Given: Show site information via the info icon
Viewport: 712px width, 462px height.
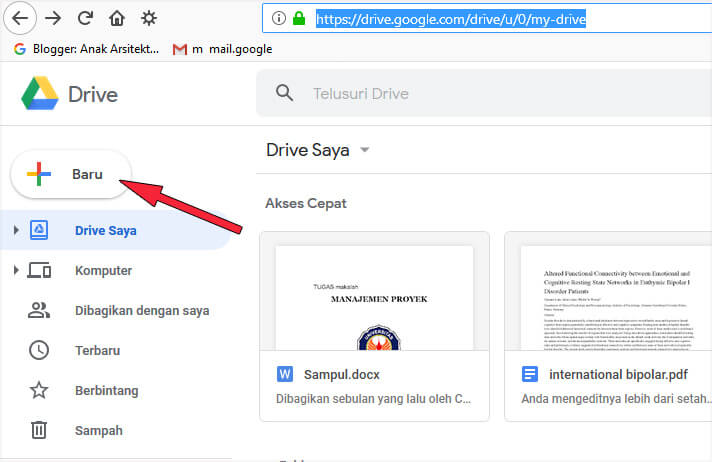Looking at the screenshot, I should [x=278, y=18].
